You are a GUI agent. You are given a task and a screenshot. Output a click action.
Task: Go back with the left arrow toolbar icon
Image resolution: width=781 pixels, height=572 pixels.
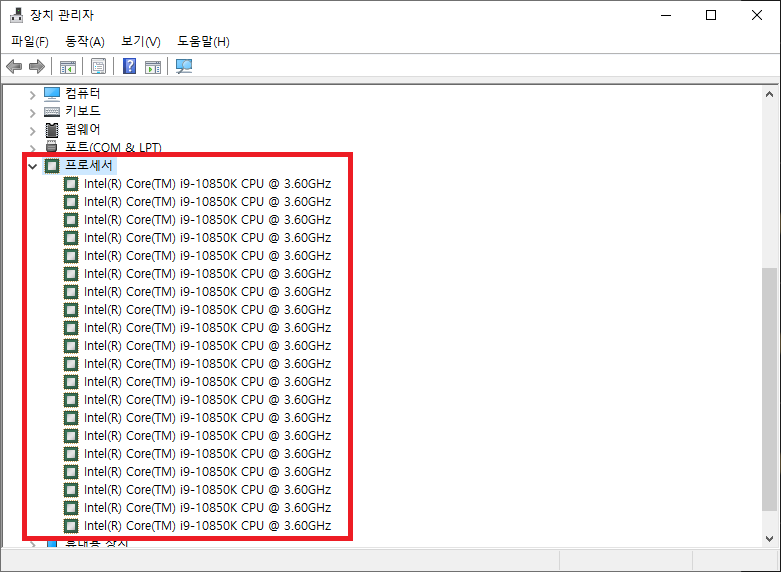point(14,66)
